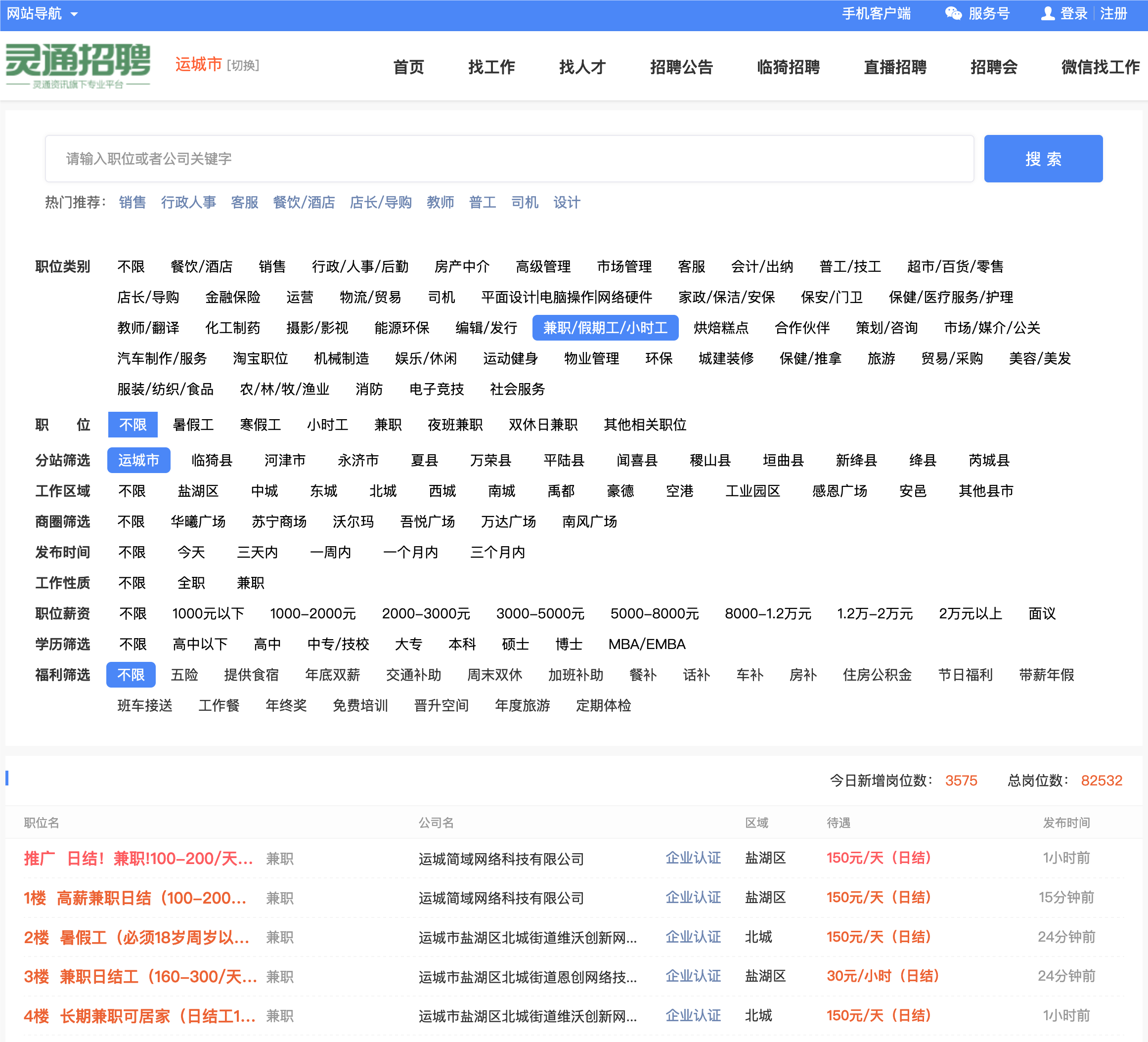The image size is (1148, 1042).
Task: Open the 找工作 menu
Action: (x=491, y=67)
